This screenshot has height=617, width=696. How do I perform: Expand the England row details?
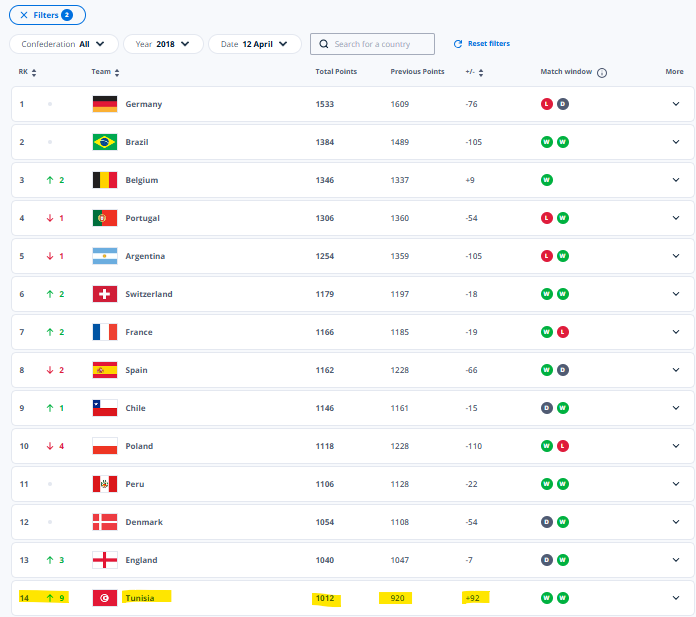[676, 560]
